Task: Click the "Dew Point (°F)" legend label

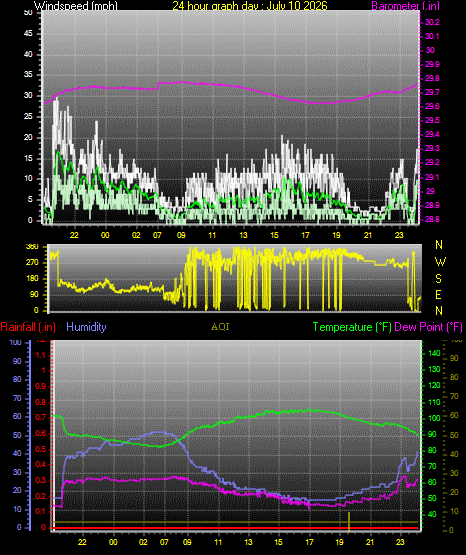Action: [x=428, y=327]
